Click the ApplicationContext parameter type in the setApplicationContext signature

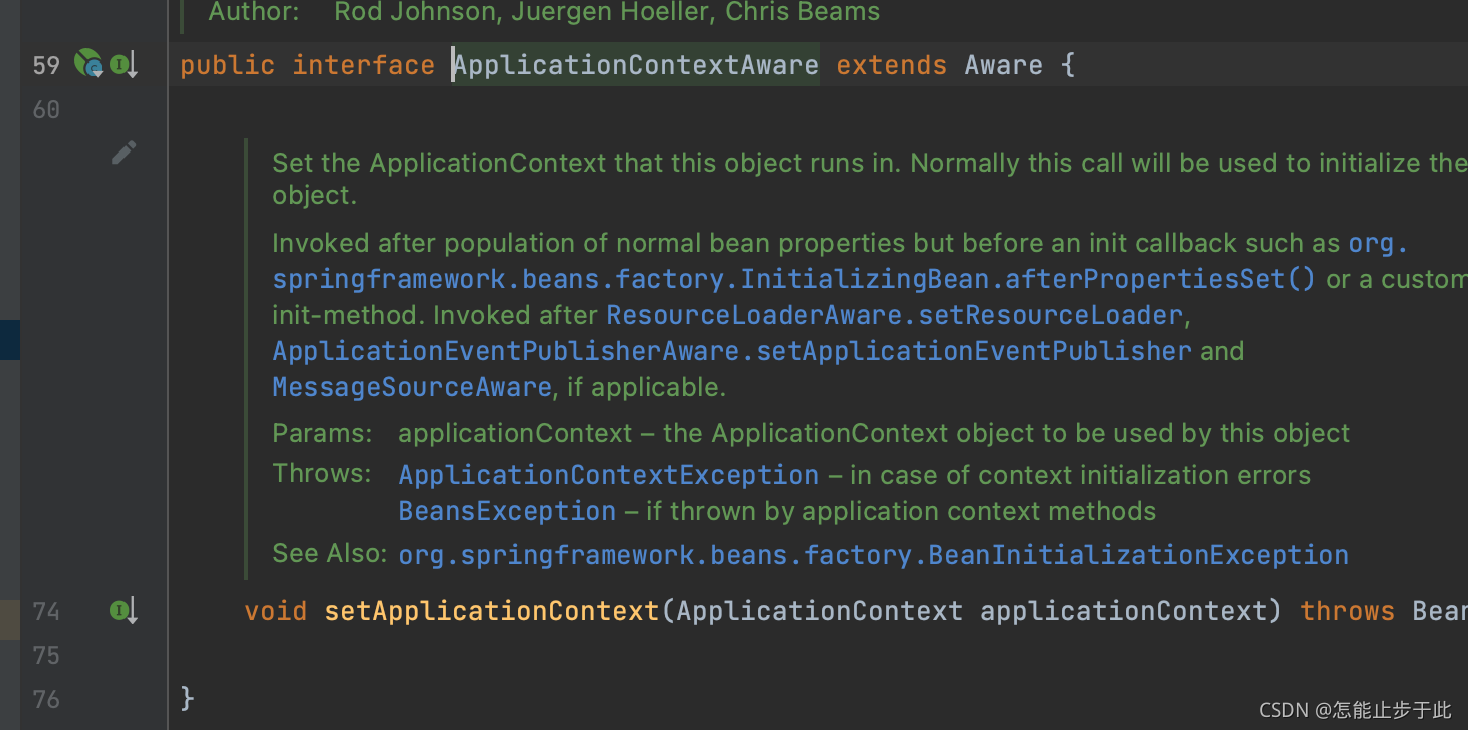click(x=820, y=611)
